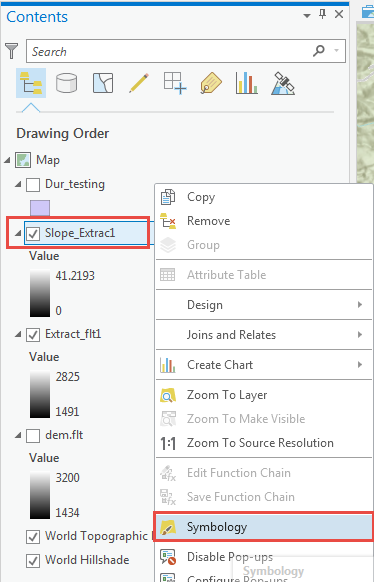Choose Symbology from context menu
374x582 pixels.
click(264, 527)
